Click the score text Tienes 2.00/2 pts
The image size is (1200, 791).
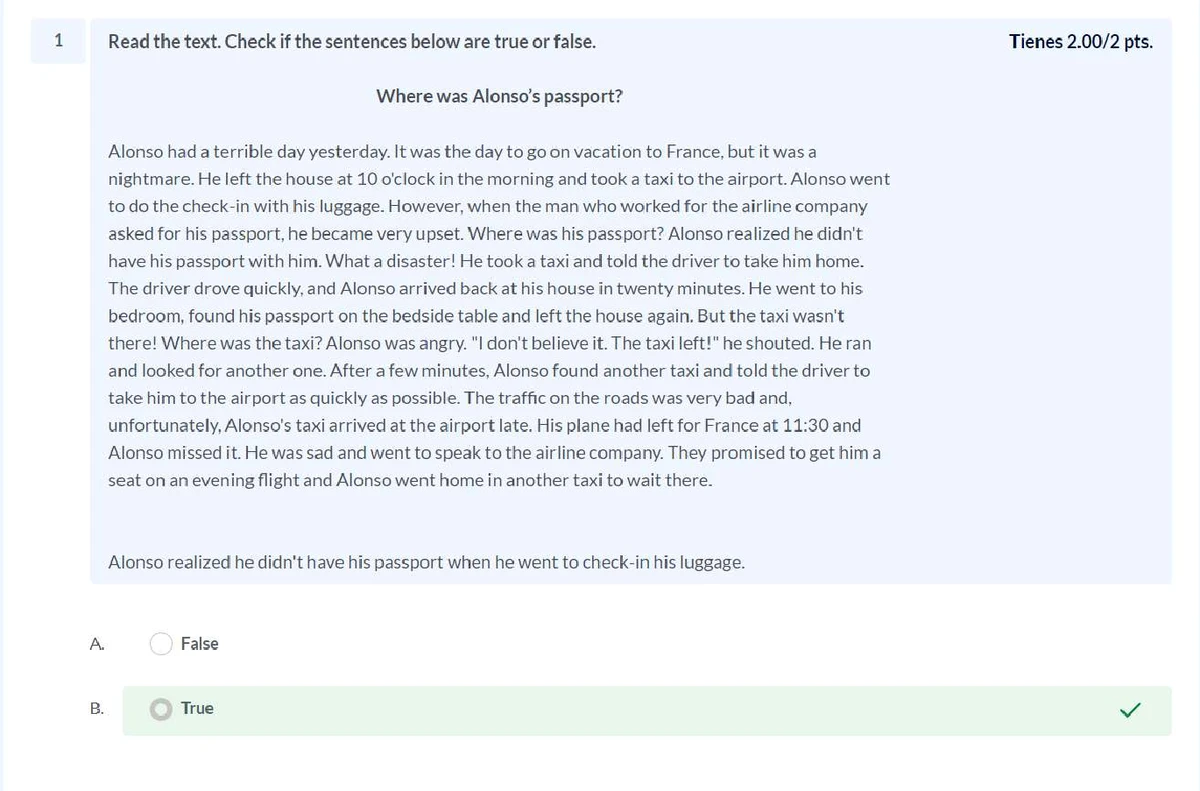[x=1080, y=42]
